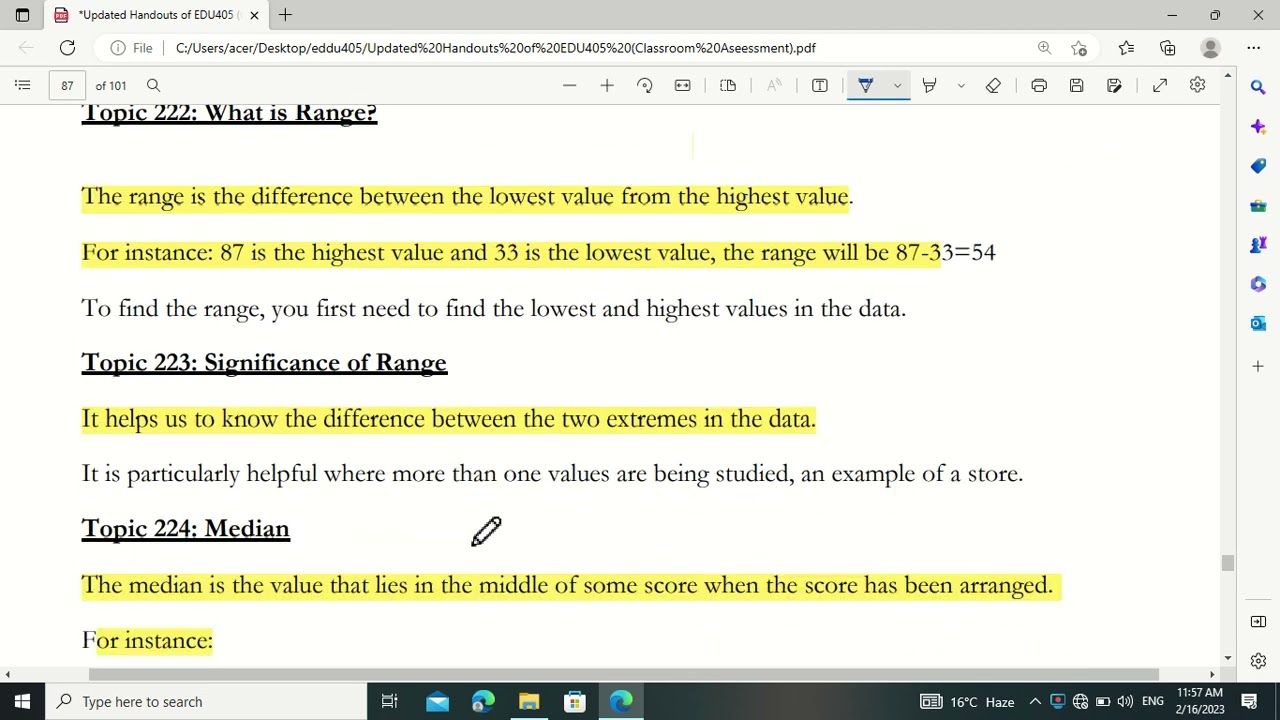Click the scroll up arrow

[1228, 74]
